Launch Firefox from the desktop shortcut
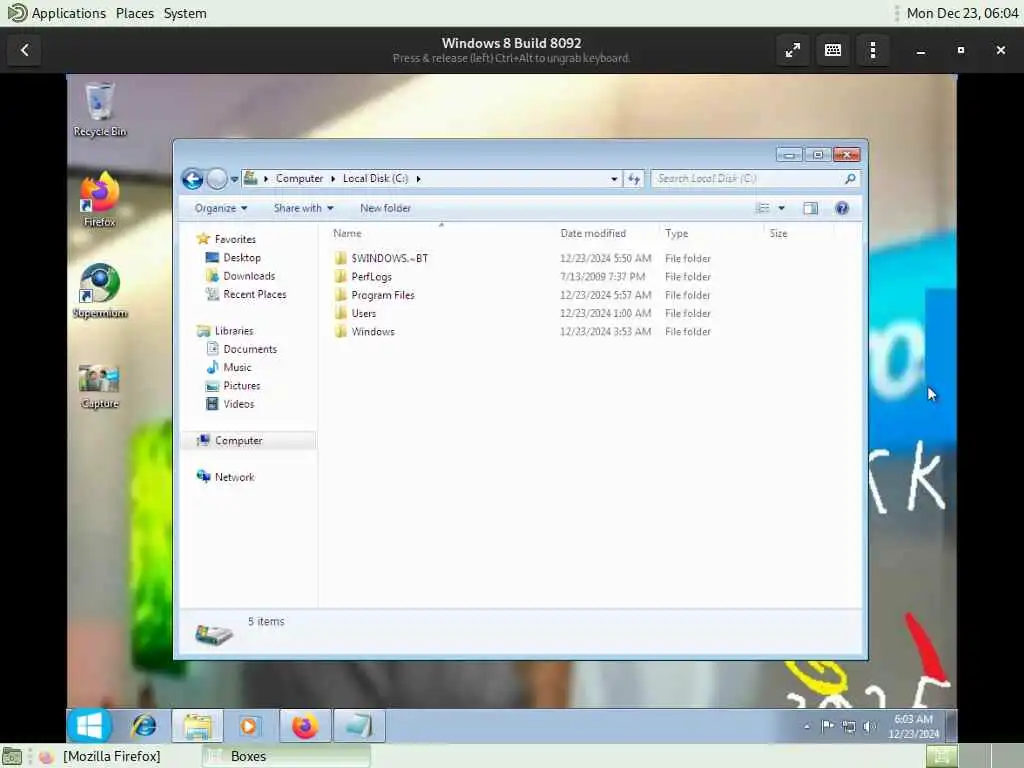 coord(99,199)
